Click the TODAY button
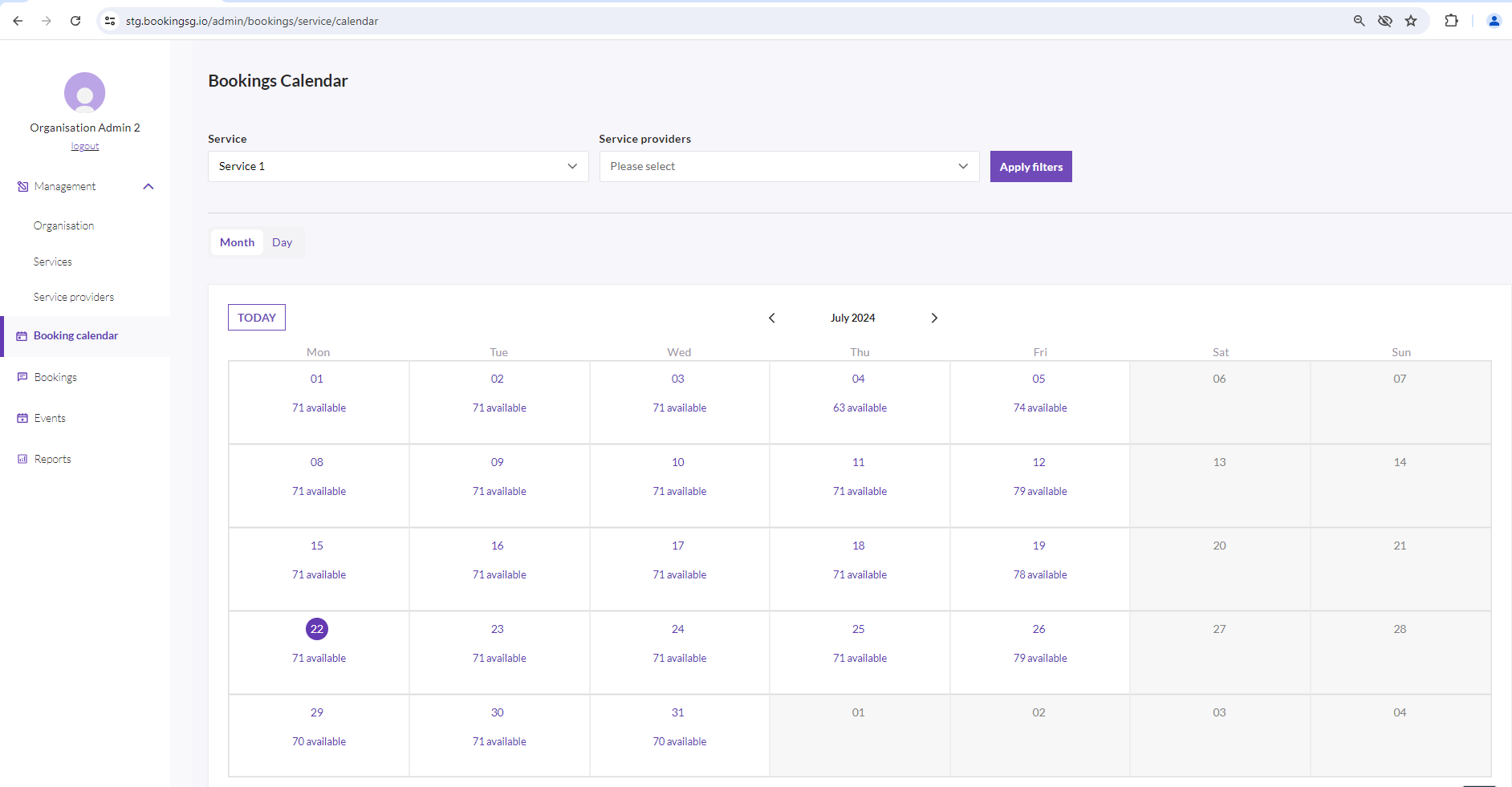Screen dimensions: 1512x787 tap(256, 317)
